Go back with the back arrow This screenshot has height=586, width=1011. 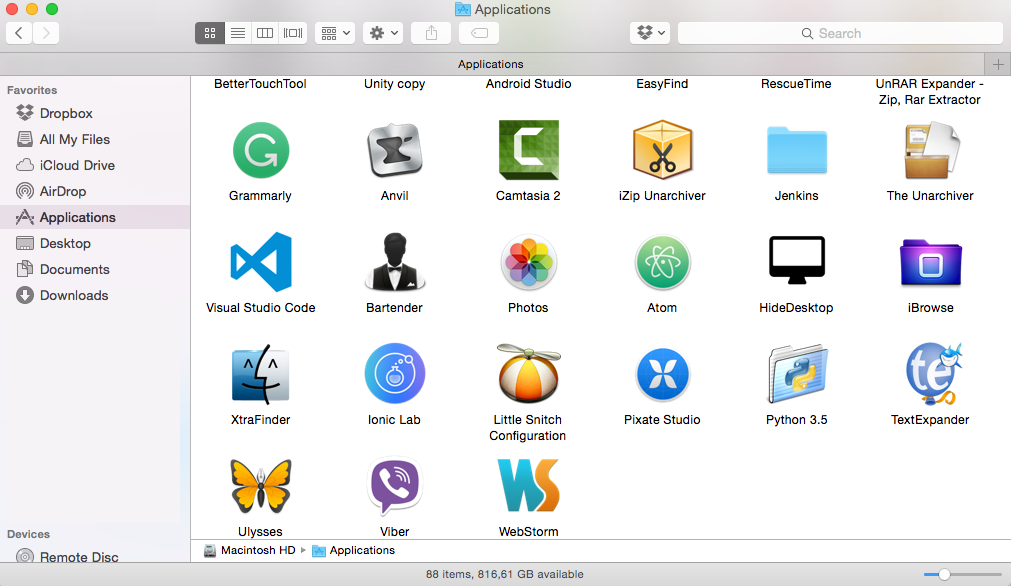(19, 33)
